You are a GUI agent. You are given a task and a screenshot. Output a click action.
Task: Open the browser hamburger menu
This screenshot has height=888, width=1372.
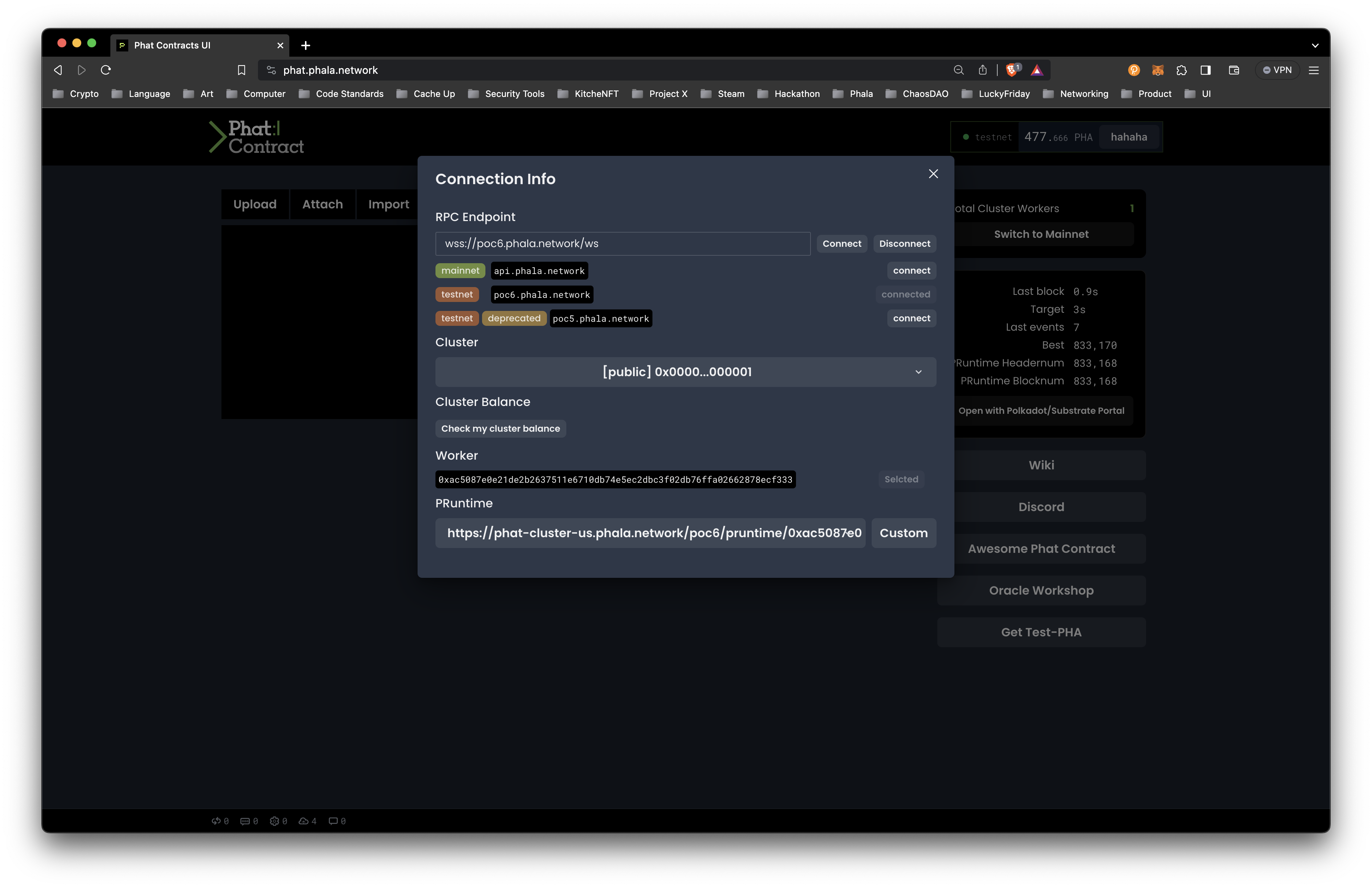point(1314,70)
